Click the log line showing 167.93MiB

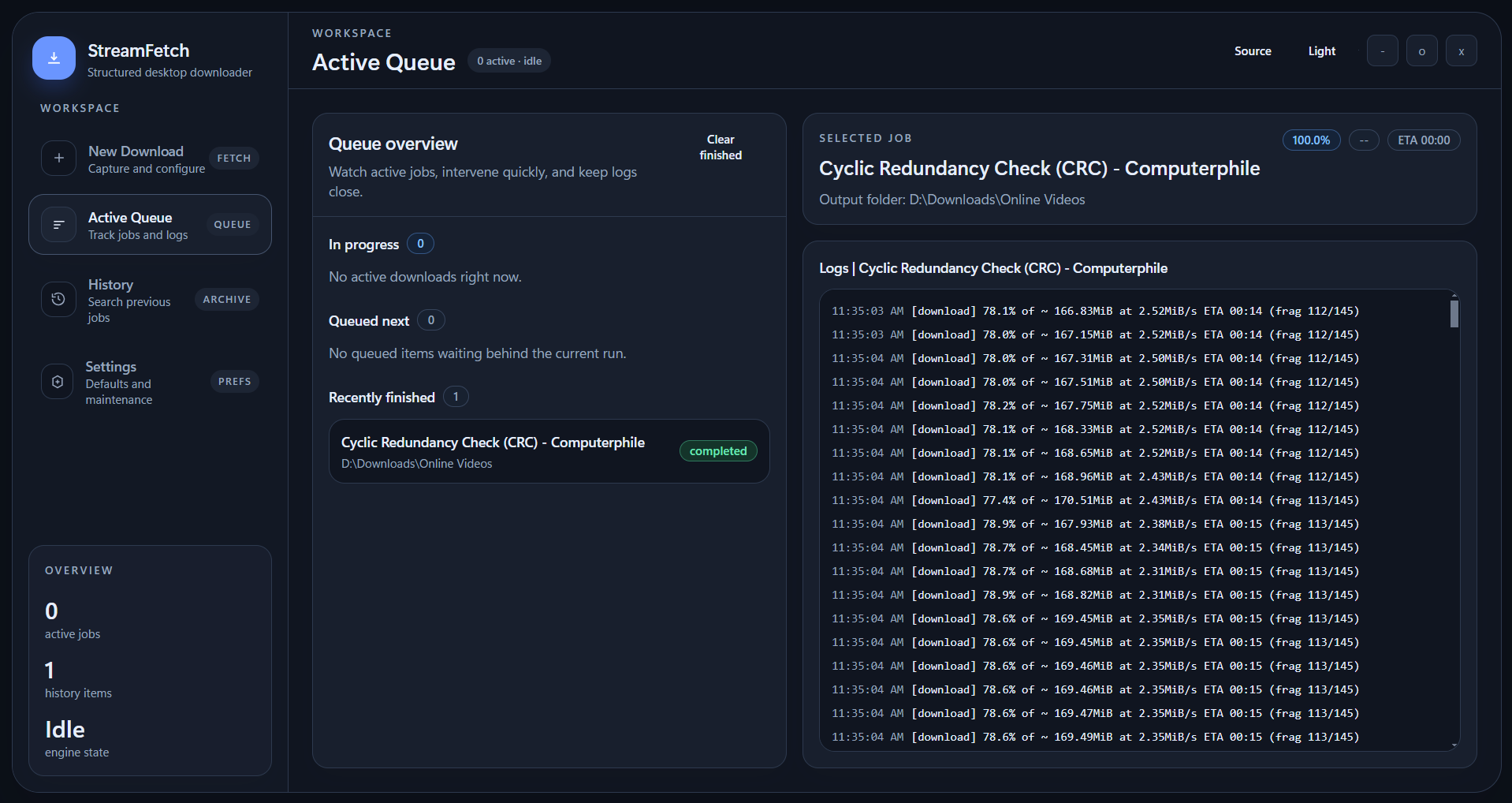coord(1096,524)
